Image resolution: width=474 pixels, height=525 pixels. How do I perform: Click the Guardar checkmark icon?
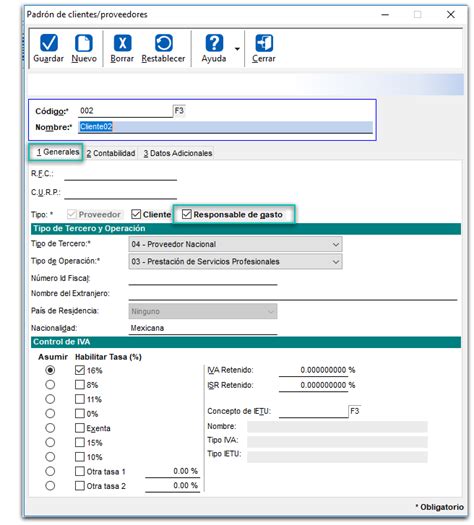pos(49,43)
